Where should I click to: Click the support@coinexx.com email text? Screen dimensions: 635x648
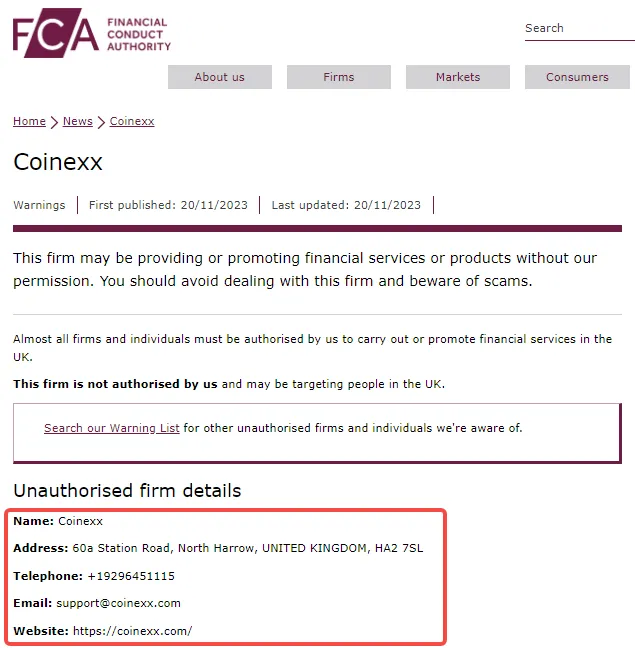[119, 603]
